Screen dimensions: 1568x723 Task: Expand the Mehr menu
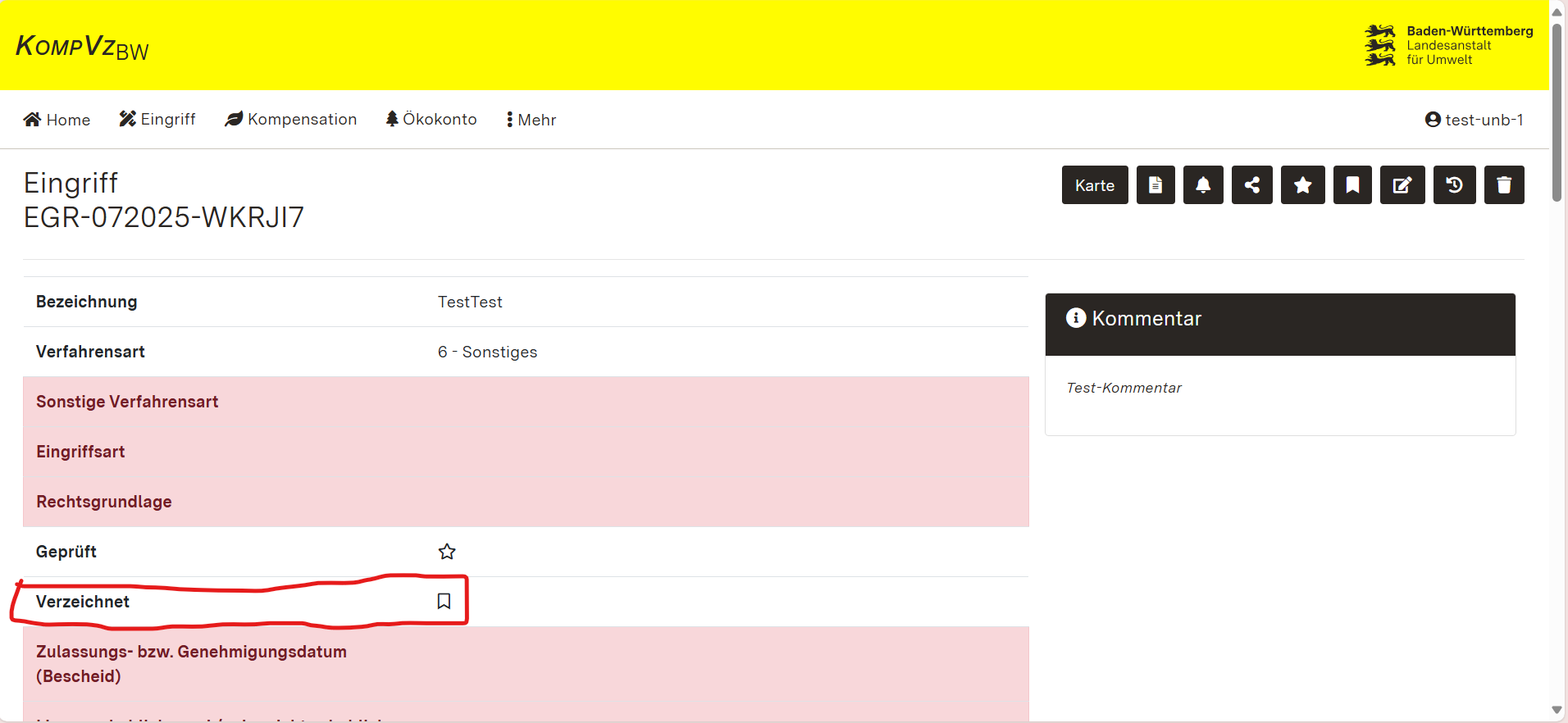pyautogui.click(x=531, y=120)
